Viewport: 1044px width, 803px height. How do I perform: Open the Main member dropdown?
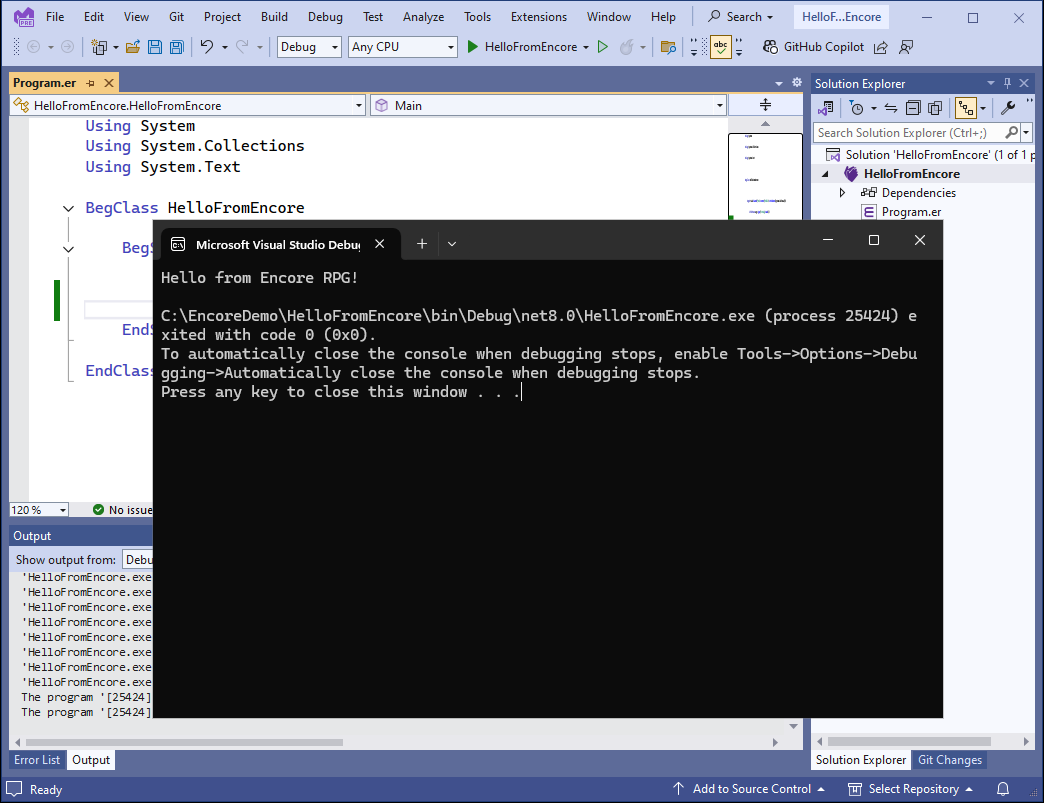pos(548,105)
